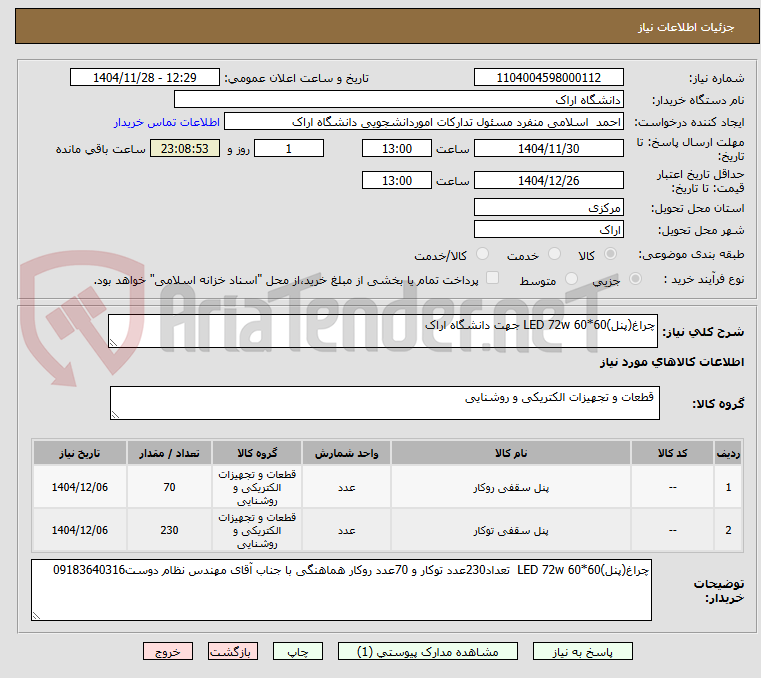Select the کالا radio button

pyautogui.click(x=611, y=254)
